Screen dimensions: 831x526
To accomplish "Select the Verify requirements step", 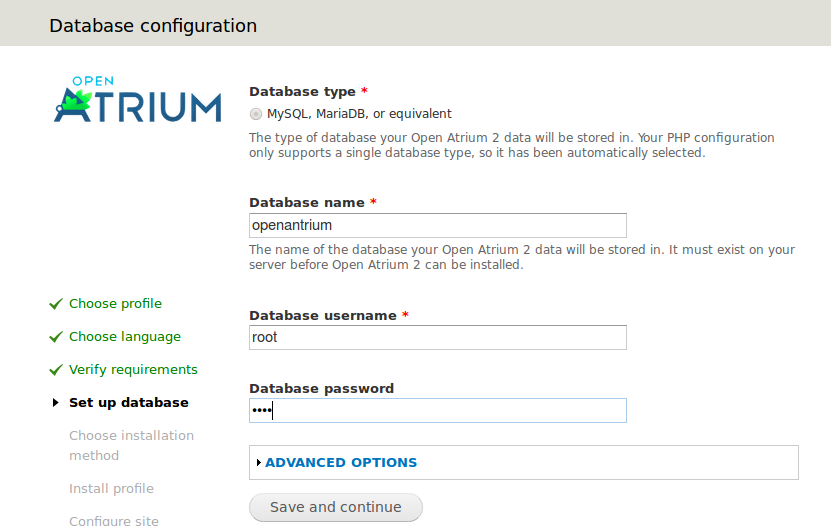I will pos(134,370).
